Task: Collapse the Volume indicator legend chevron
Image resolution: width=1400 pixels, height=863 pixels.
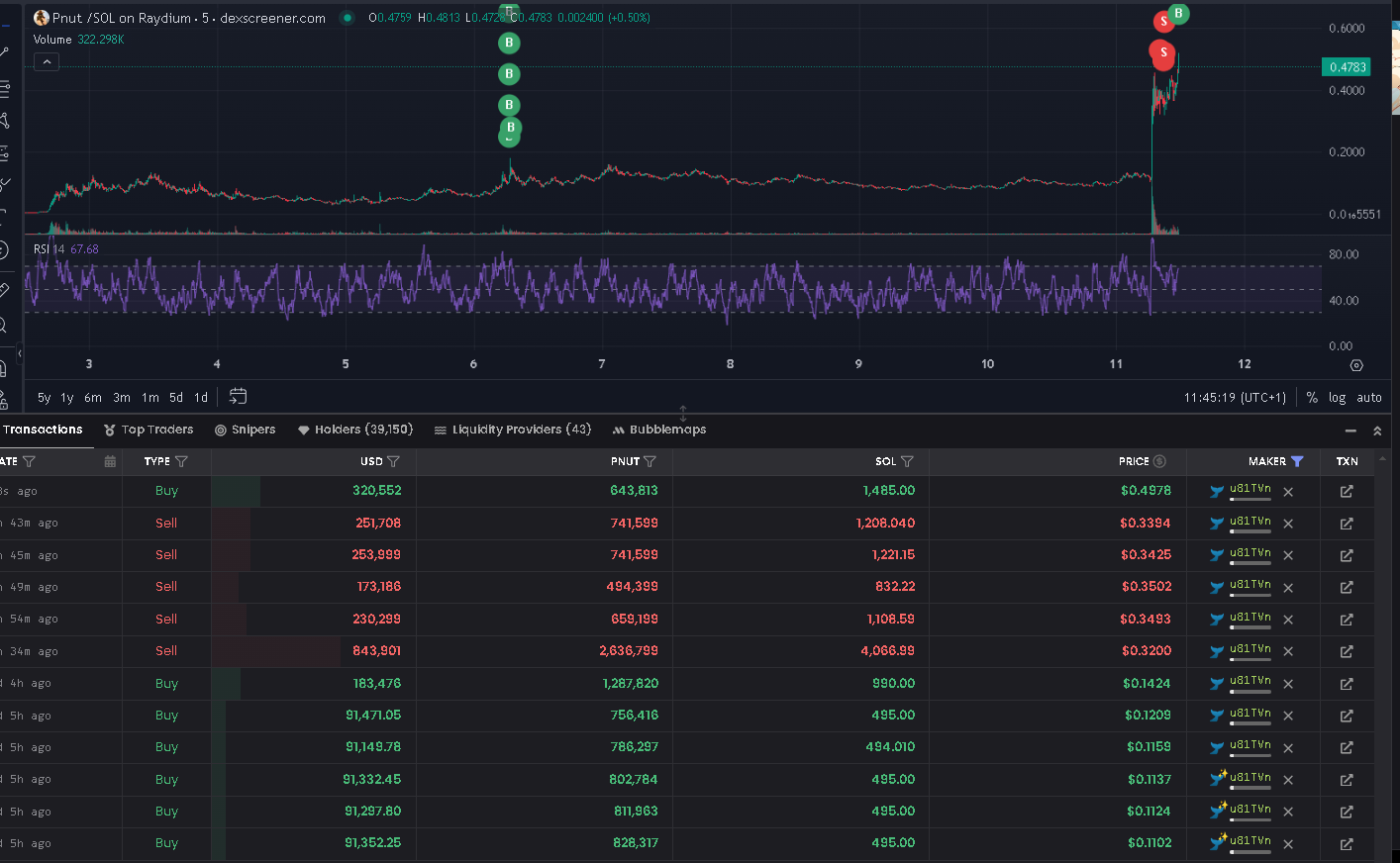Action: (x=47, y=61)
